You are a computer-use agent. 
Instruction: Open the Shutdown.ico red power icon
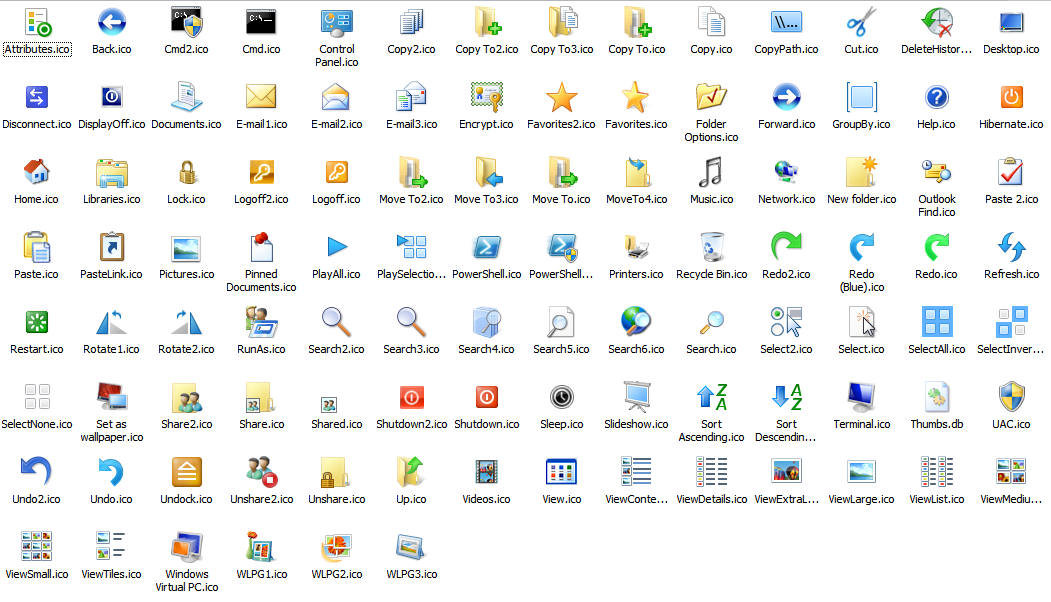point(486,398)
